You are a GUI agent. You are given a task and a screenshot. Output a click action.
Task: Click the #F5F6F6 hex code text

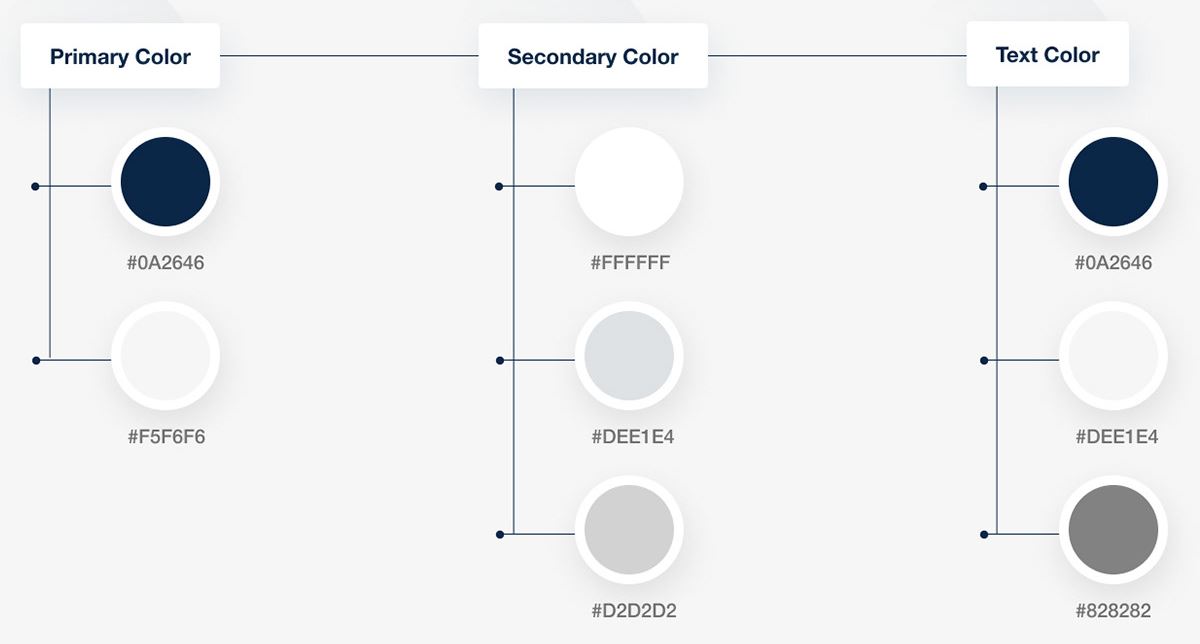coord(166,437)
